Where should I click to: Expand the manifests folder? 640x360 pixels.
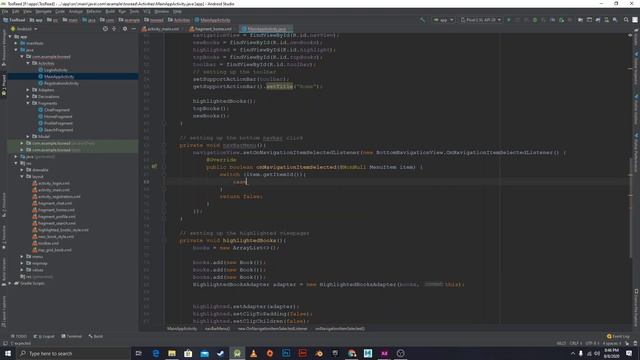point(16,43)
